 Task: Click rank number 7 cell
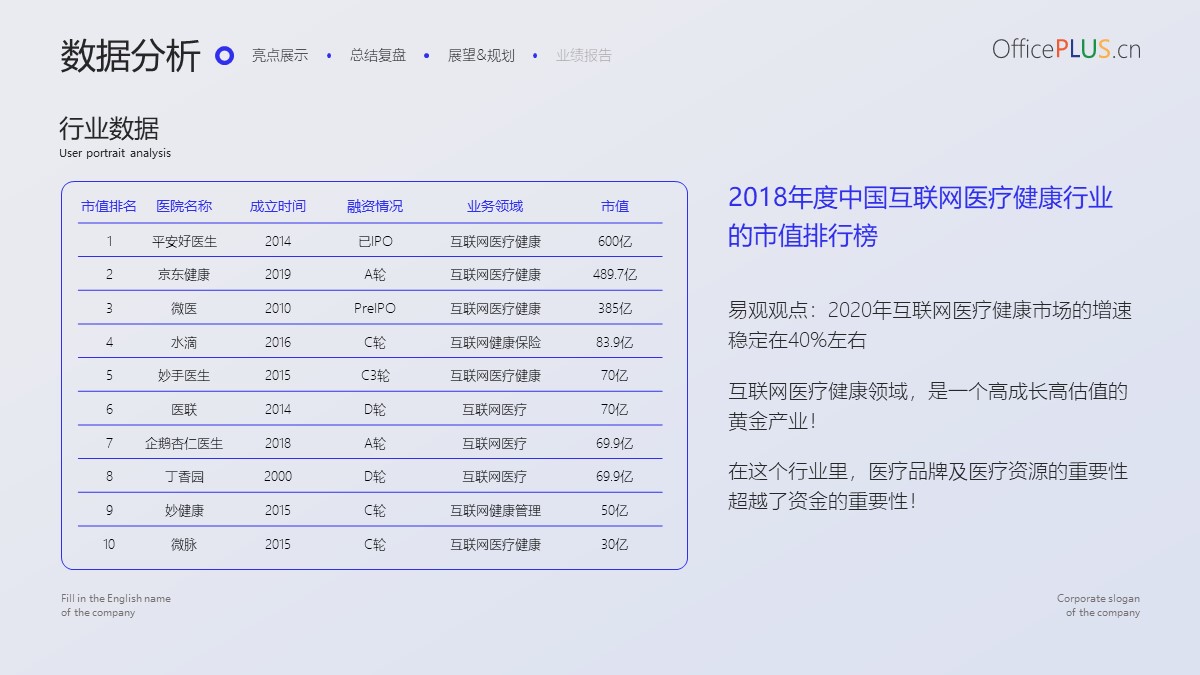pos(109,443)
